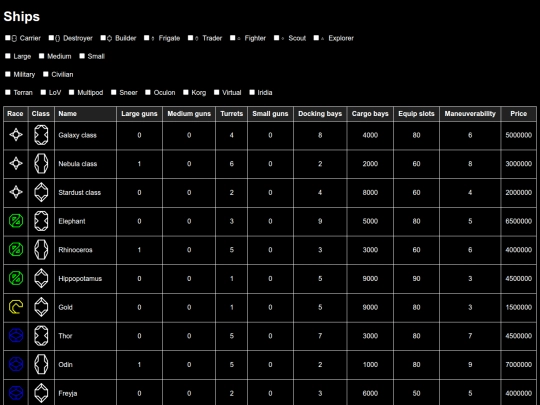The height and width of the screenshot is (405, 540).
Task: Click the carrier class icon in Galaxy class row
Action: (x=41, y=135)
